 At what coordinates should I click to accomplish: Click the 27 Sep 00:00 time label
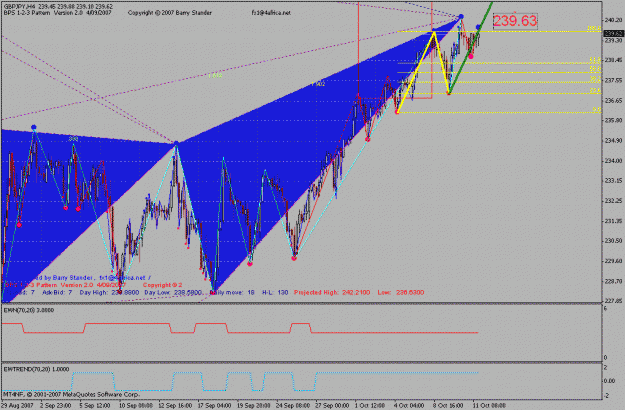pos(333,406)
